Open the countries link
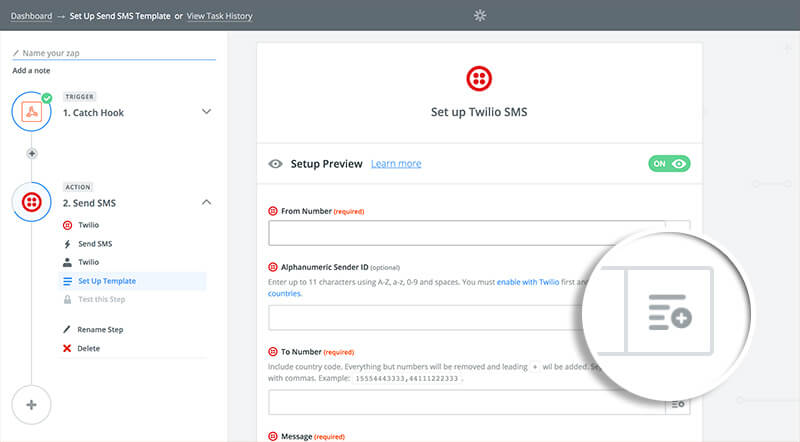 [285, 293]
